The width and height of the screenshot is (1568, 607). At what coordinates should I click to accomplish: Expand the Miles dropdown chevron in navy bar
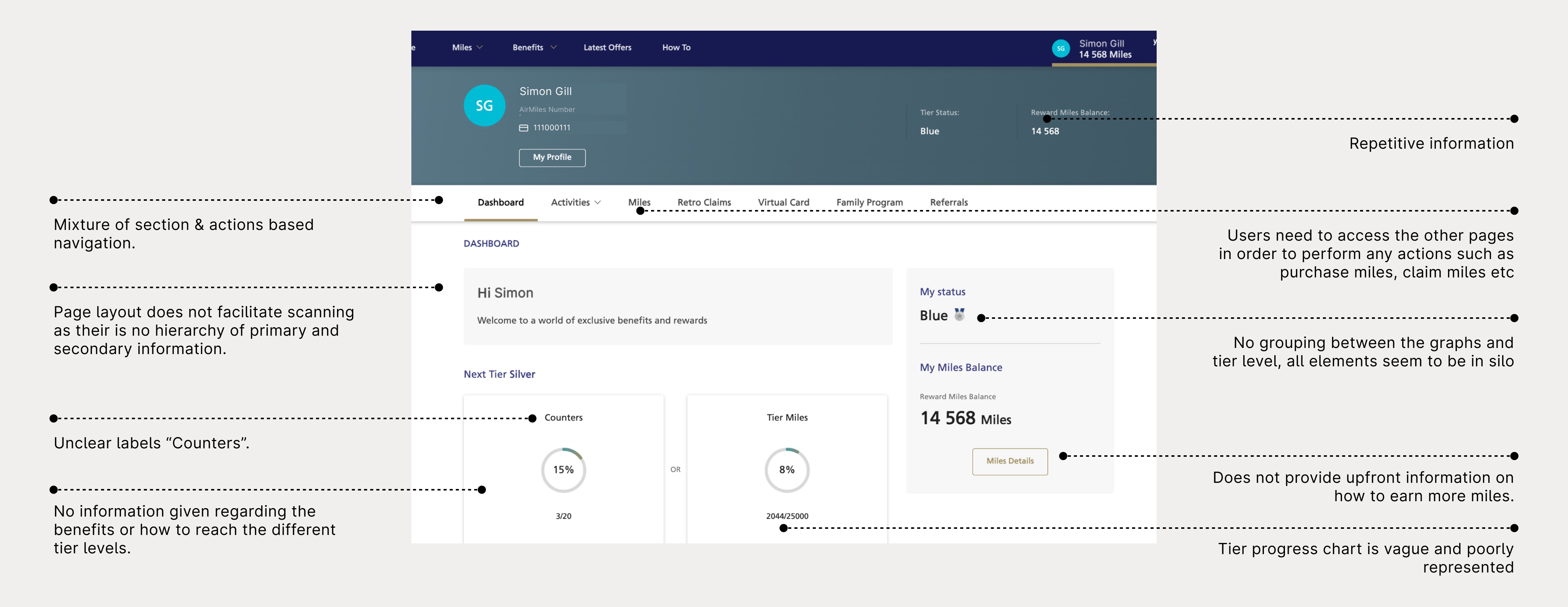(480, 48)
